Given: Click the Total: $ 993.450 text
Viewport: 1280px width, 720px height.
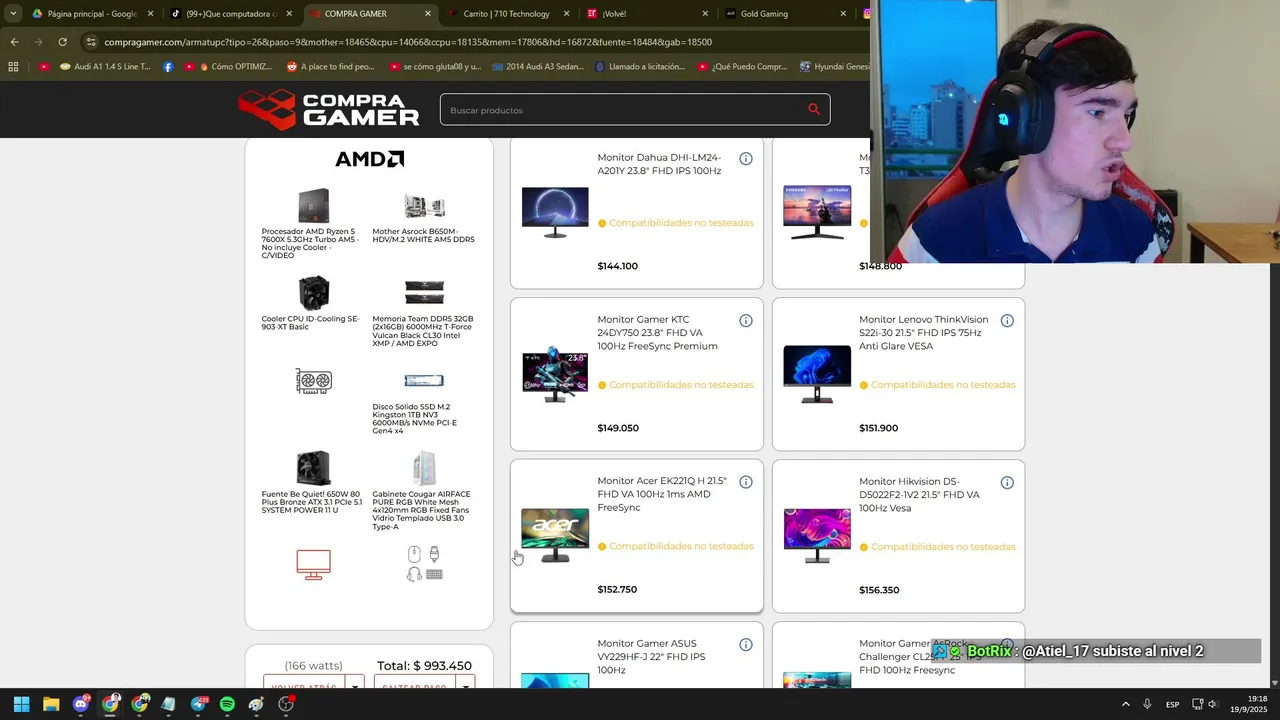Looking at the screenshot, I should (x=424, y=666).
